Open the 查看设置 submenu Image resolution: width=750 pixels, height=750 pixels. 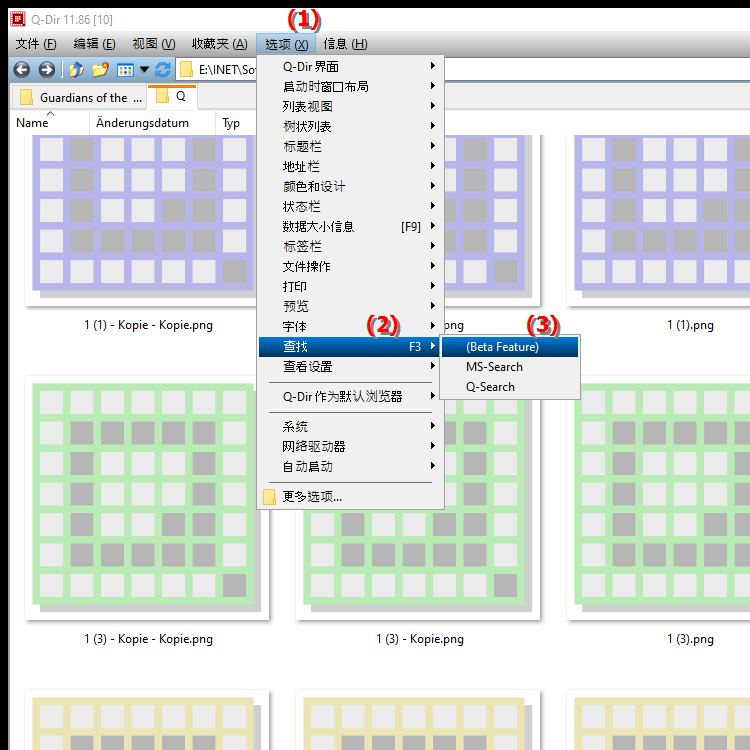point(350,367)
